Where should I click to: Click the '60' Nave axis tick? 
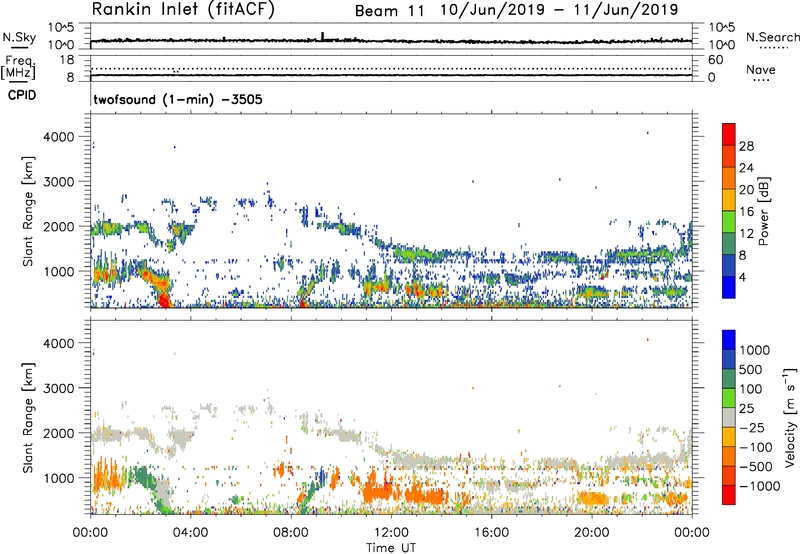715,60
